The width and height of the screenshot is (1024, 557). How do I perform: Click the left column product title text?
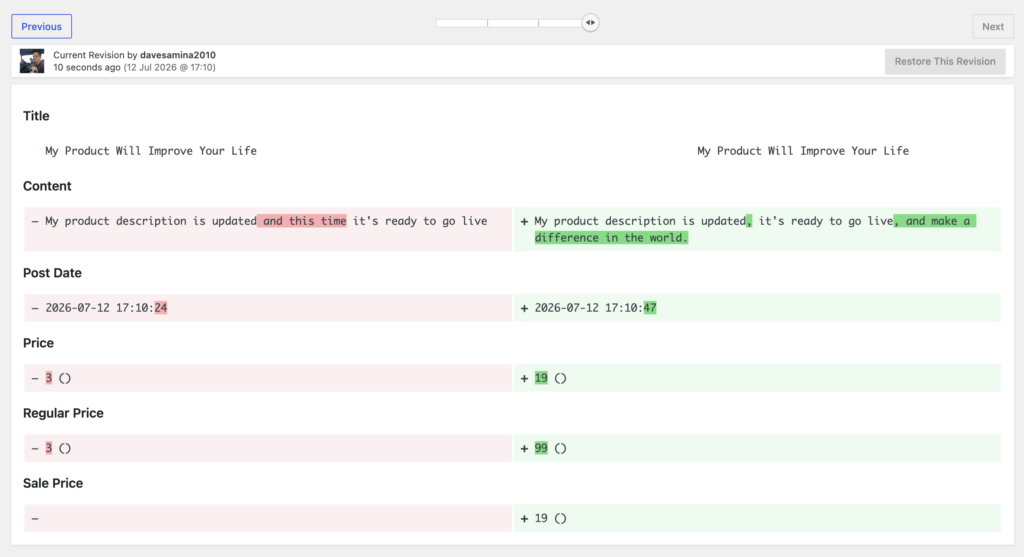[x=151, y=151]
